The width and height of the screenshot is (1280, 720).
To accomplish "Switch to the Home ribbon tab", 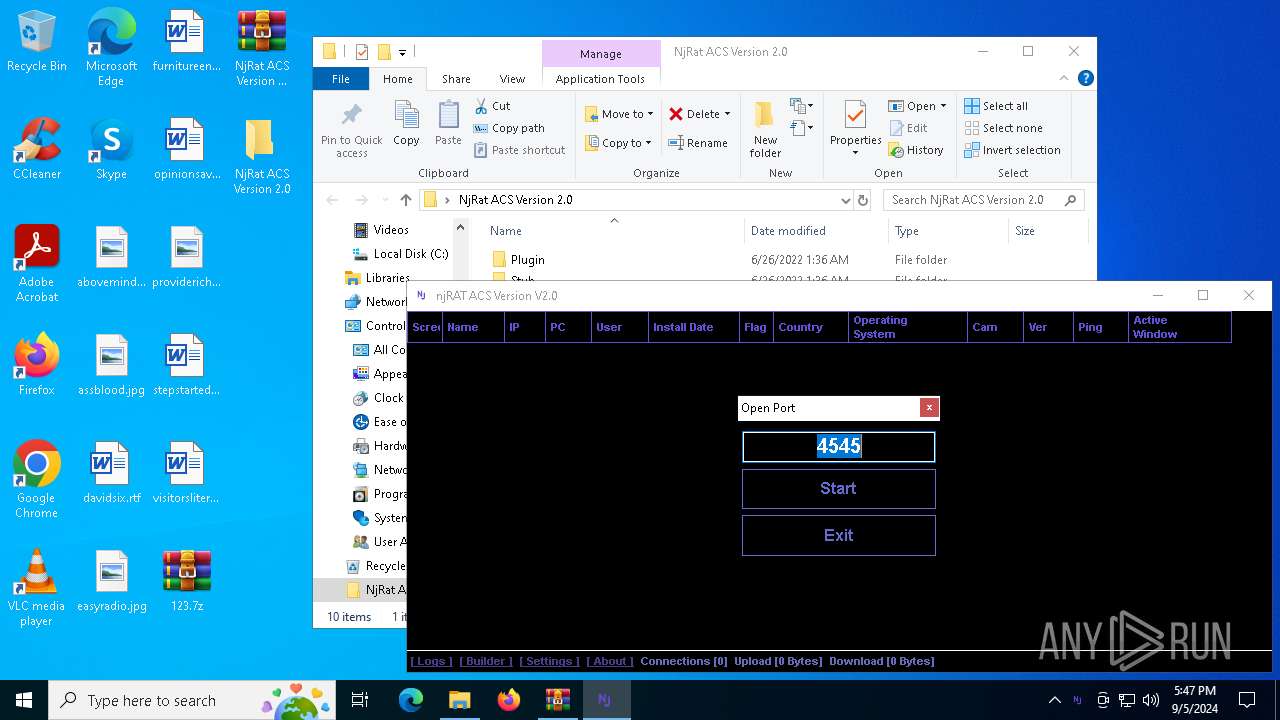I will [397, 79].
